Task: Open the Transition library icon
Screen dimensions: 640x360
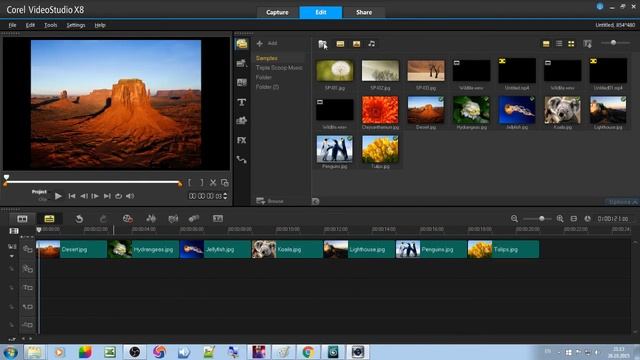Action: pyautogui.click(x=242, y=82)
